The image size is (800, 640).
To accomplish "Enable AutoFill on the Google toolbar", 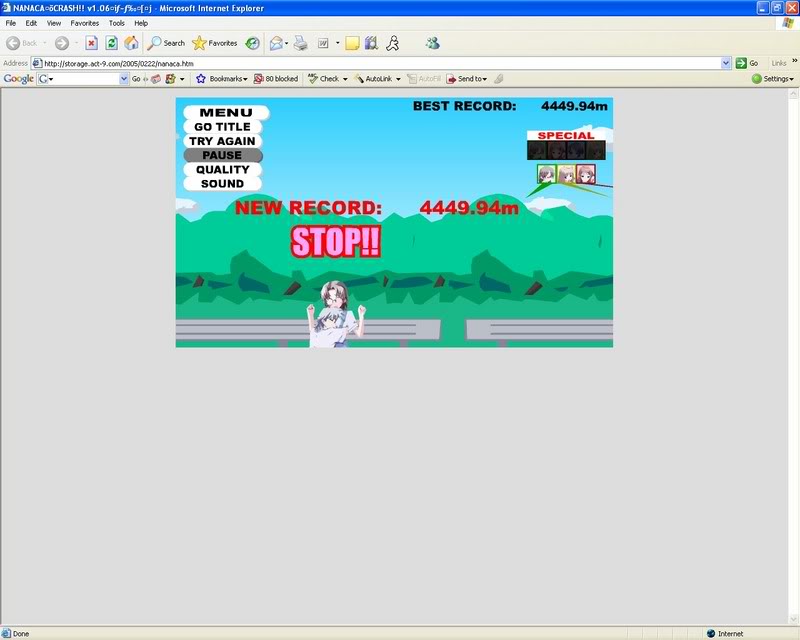I will click(x=430, y=77).
